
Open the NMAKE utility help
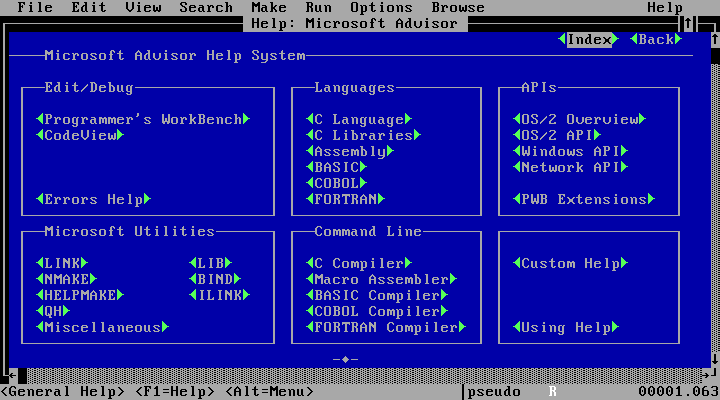click(x=67, y=279)
